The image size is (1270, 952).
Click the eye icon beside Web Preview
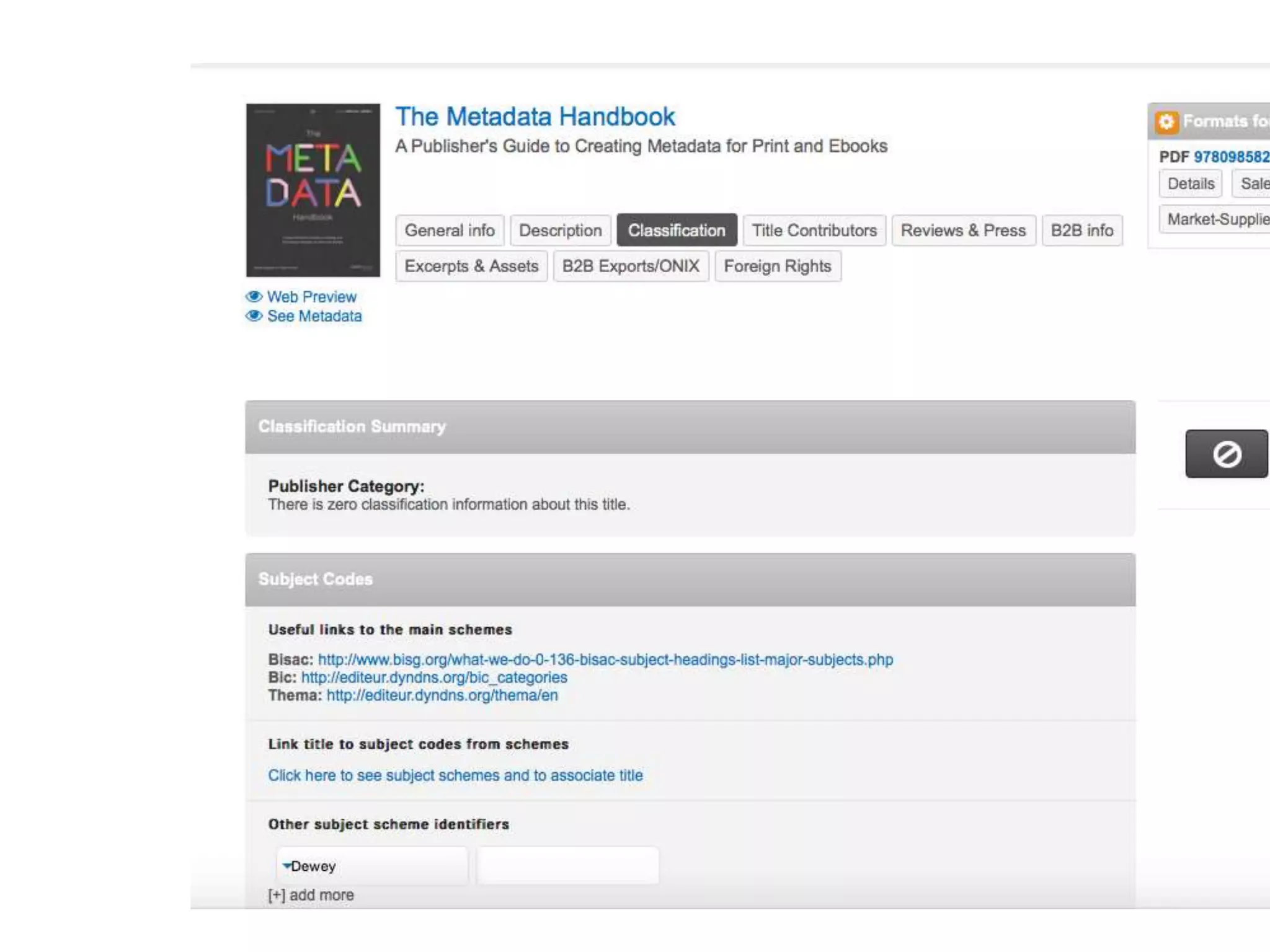(x=254, y=296)
